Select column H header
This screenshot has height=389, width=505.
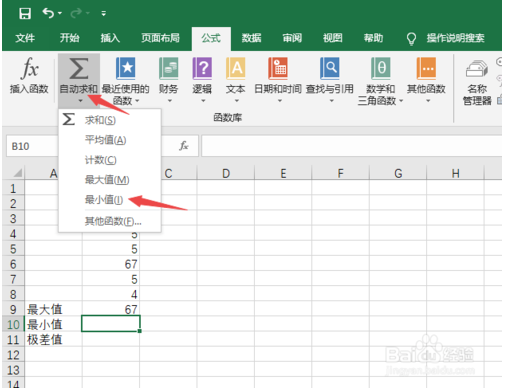point(455,173)
